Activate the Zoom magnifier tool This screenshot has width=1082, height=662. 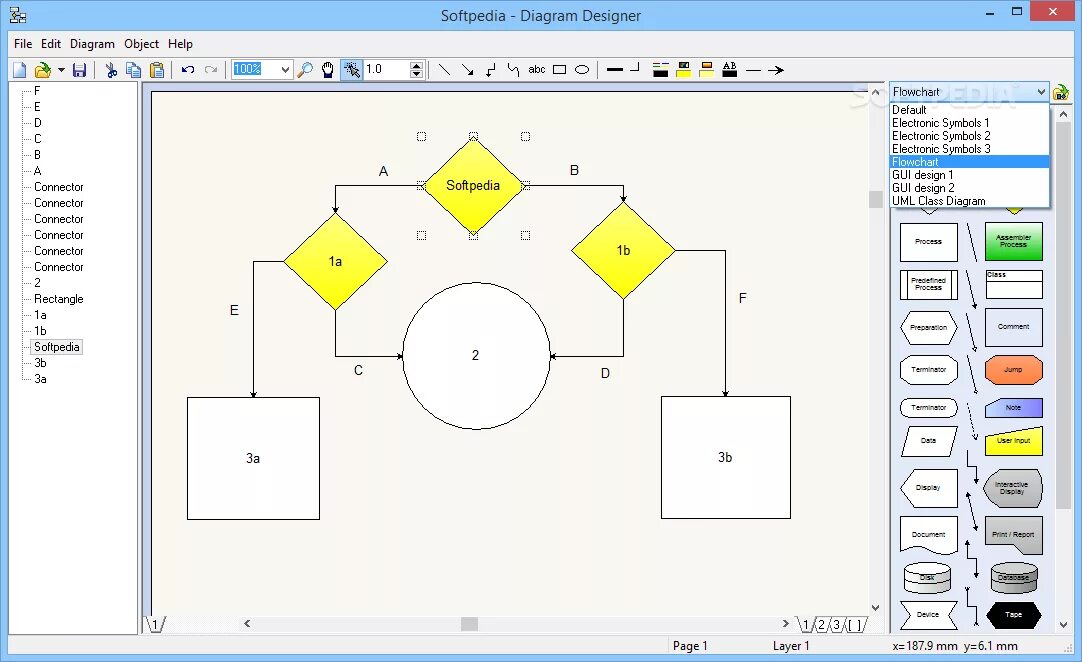307,69
